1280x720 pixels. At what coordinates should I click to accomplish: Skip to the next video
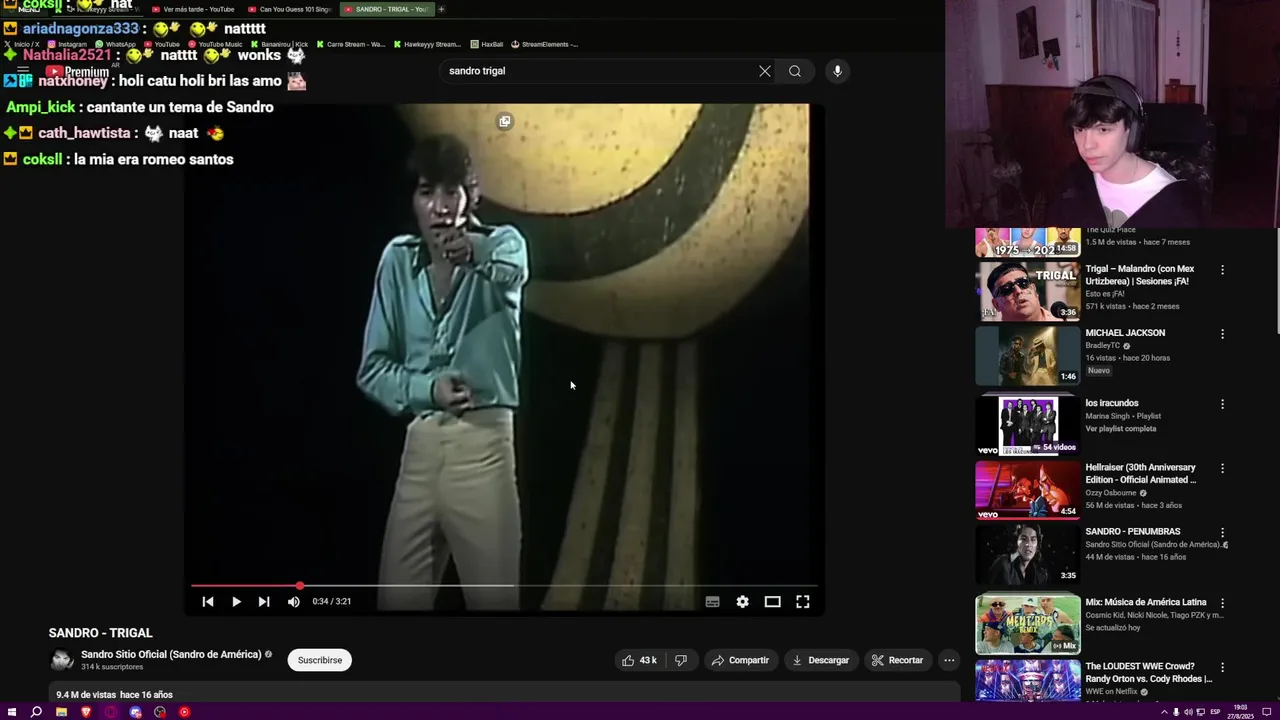coord(264,602)
